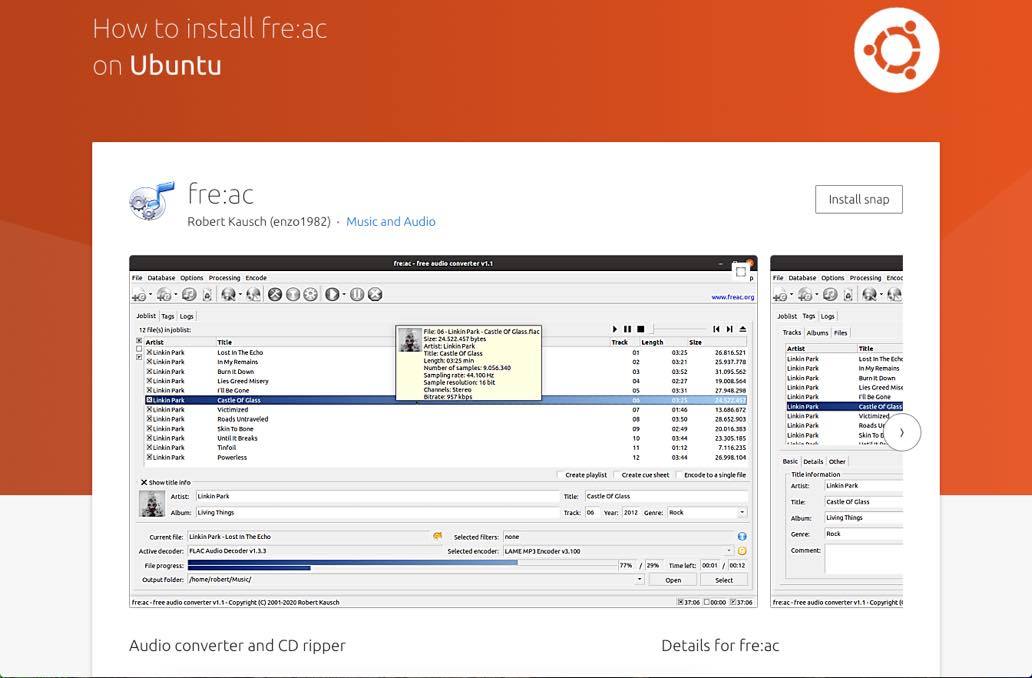Open the Music and Audio category link
This screenshot has height=678, width=1032.
[390, 222]
